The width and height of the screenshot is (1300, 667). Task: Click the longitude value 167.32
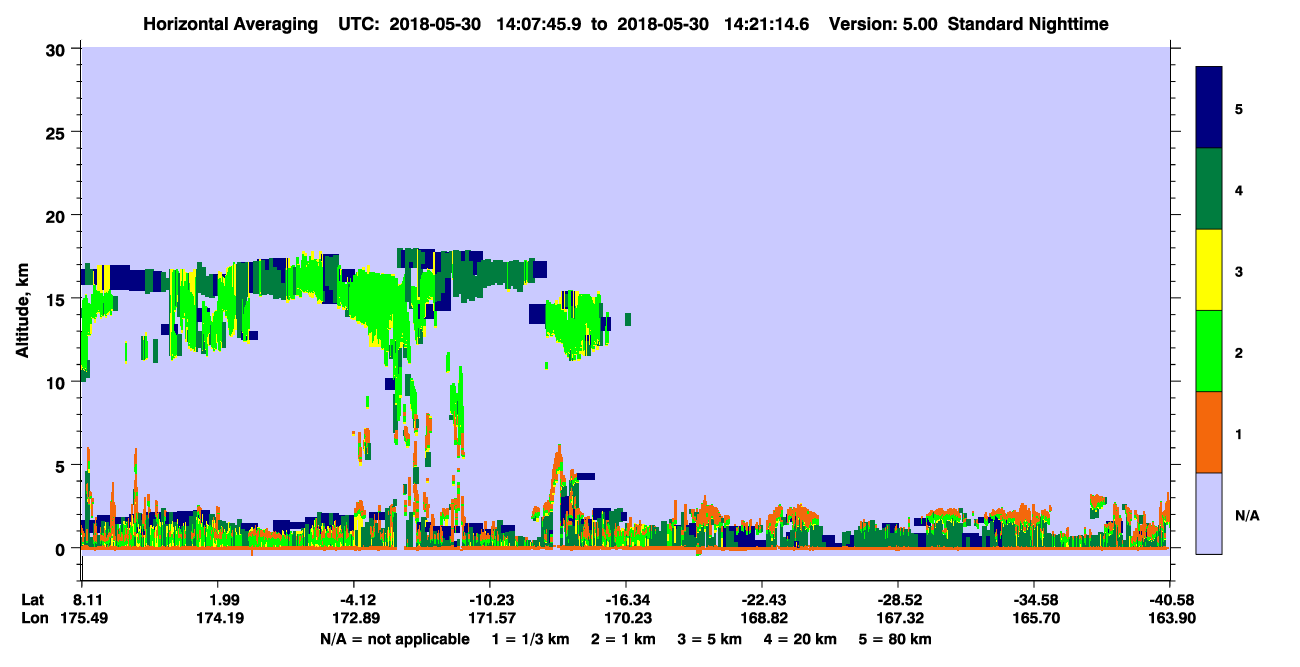898,619
